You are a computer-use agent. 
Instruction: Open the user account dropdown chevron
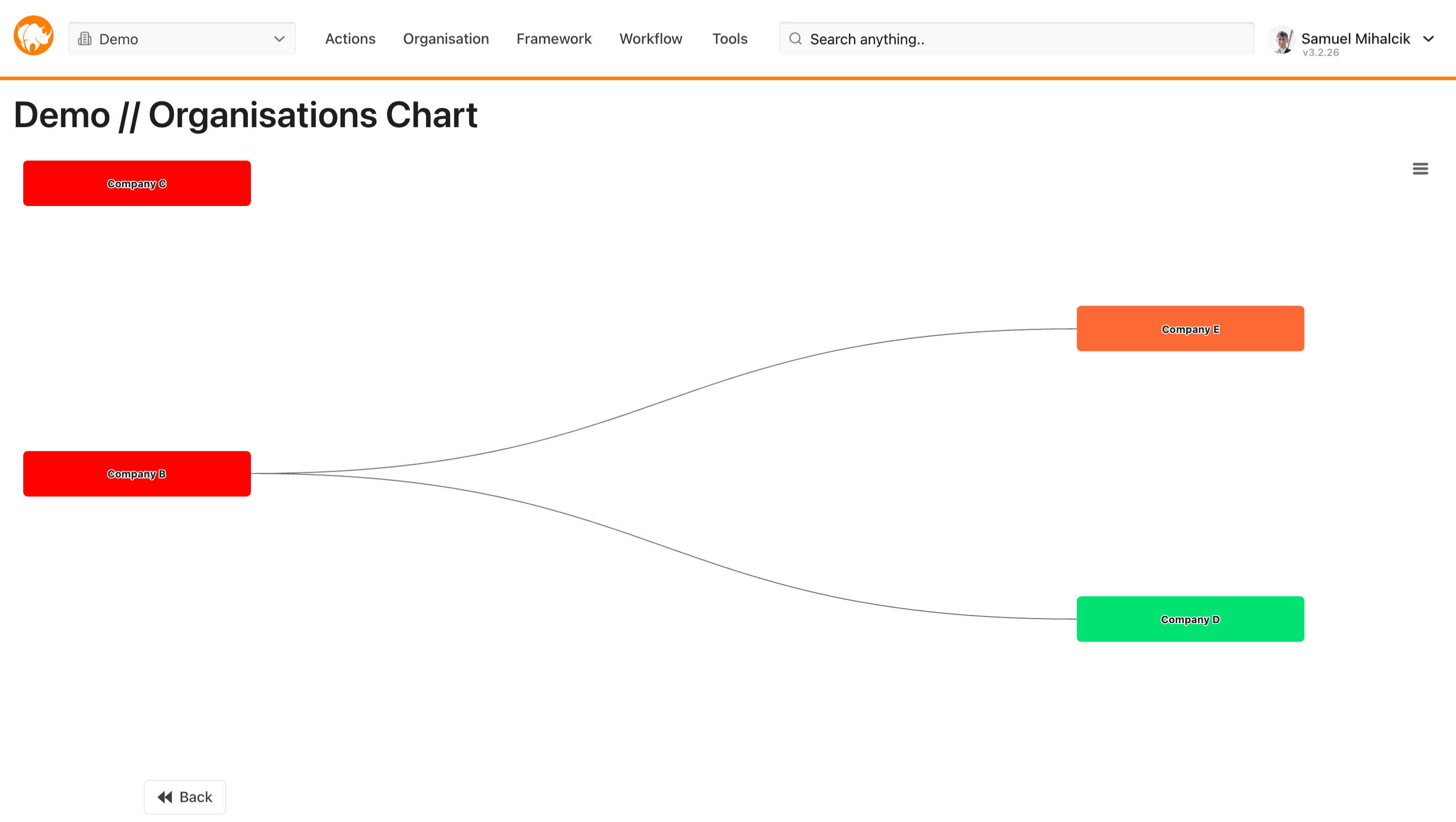tap(1429, 39)
